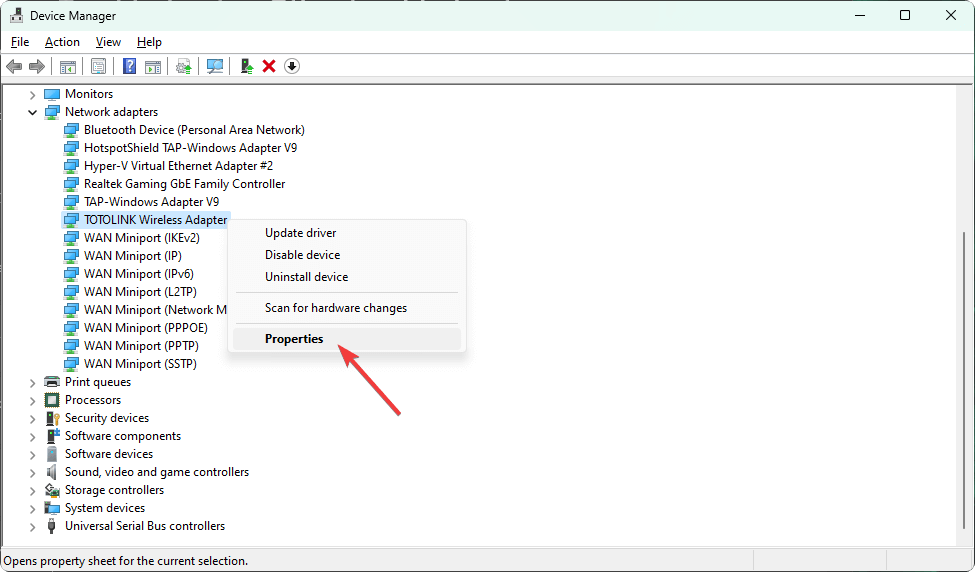The height and width of the screenshot is (572, 975).
Task: Click the Back arrow toolbar button
Action: tap(14, 66)
